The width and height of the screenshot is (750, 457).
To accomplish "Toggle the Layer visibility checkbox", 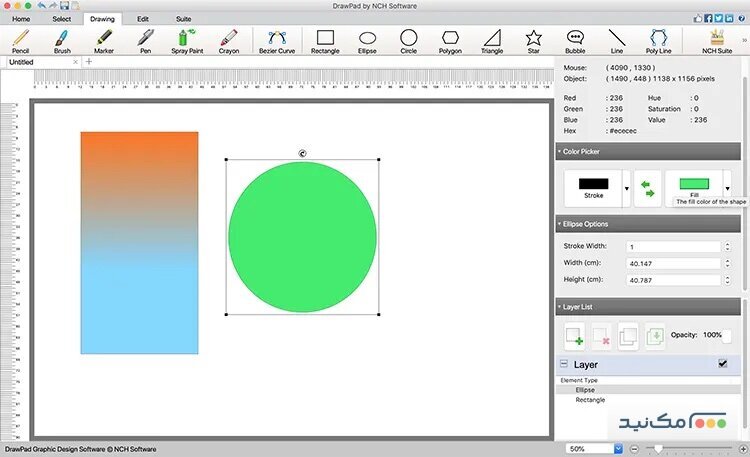I will [723, 364].
